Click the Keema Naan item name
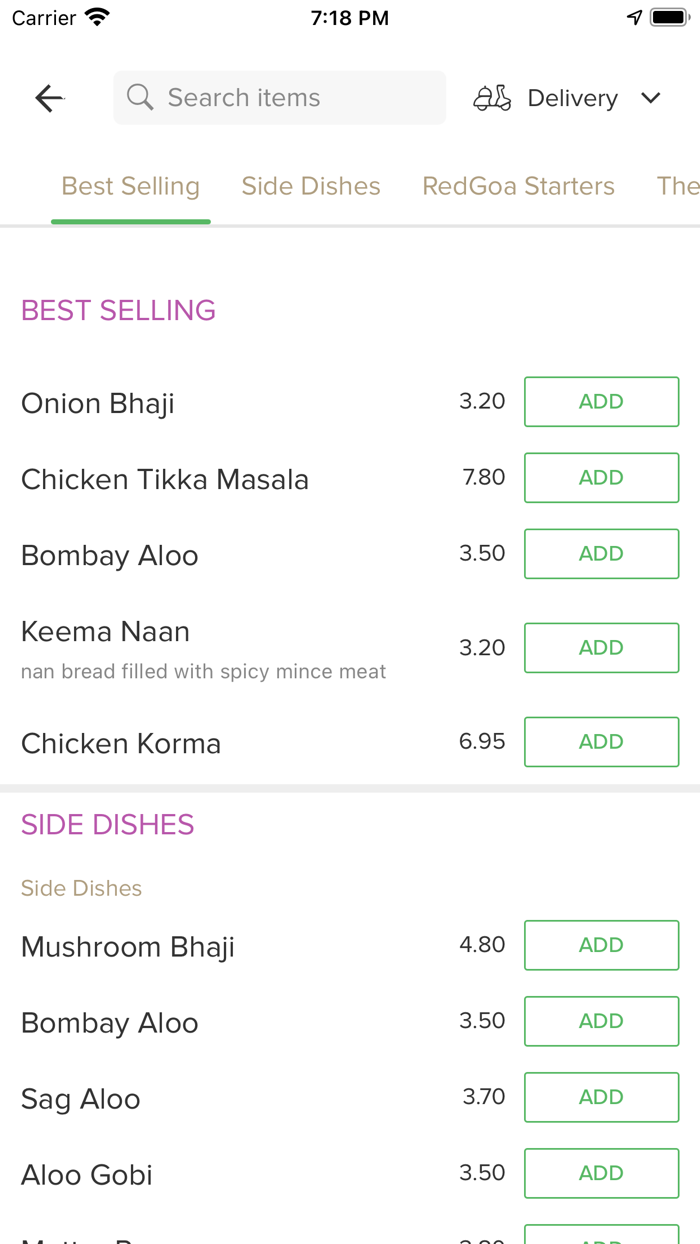This screenshot has height=1244, width=700. click(x=105, y=632)
